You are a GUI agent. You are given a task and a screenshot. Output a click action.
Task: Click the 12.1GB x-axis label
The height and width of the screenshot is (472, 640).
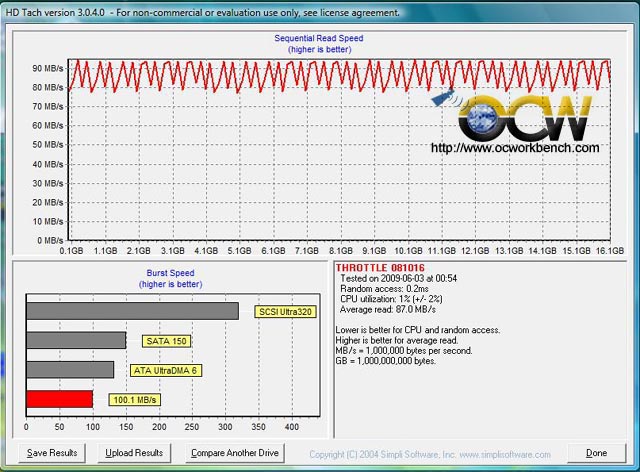coord(475,251)
